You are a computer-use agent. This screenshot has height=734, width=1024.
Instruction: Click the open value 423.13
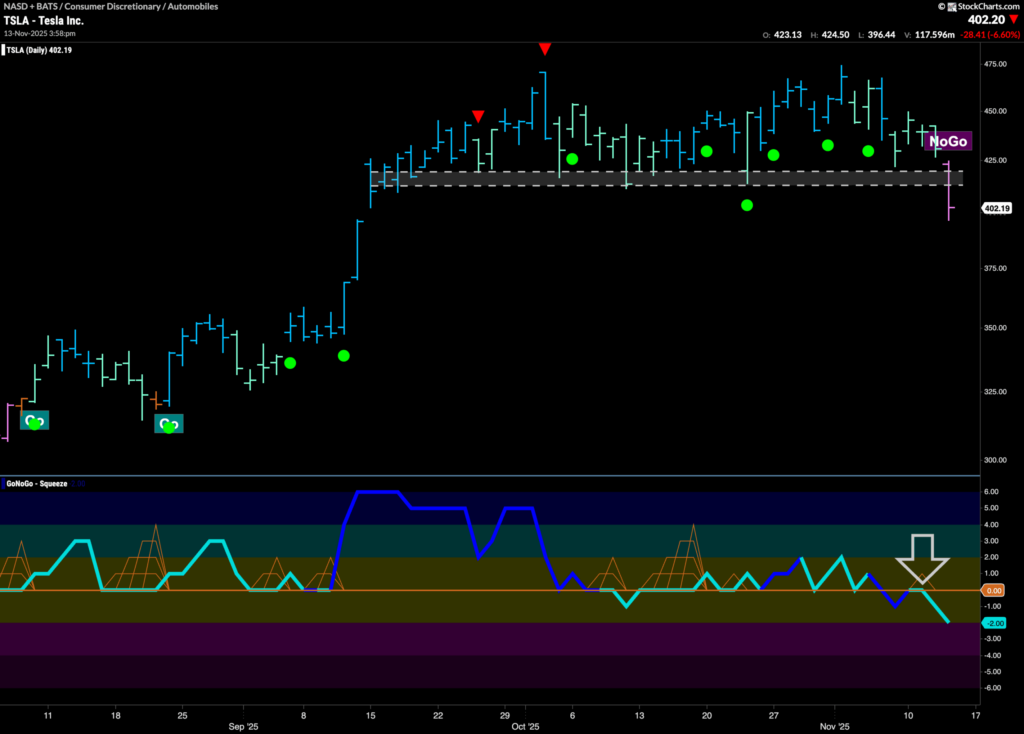pyautogui.click(x=788, y=35)
